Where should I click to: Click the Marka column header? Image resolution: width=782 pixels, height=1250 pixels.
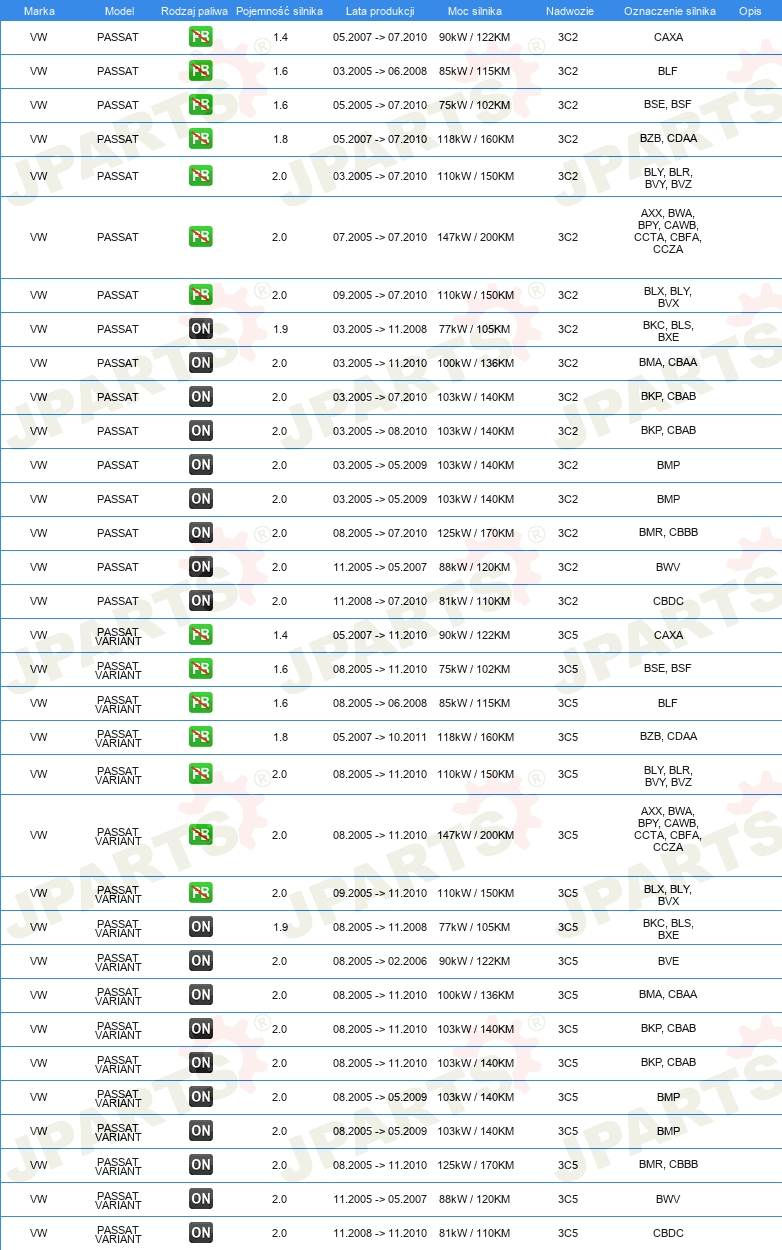click(x=39, y=10)
